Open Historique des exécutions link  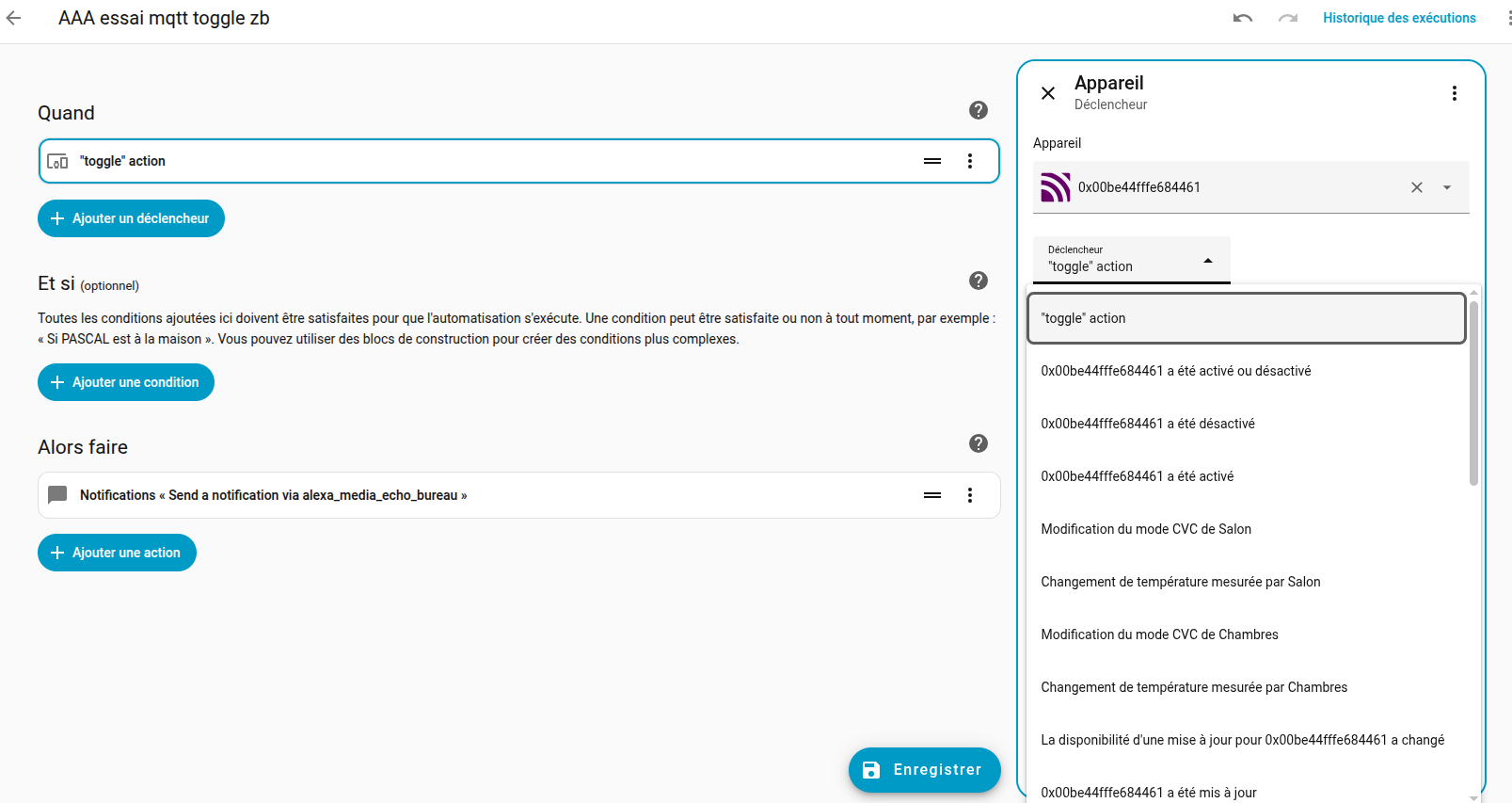coord(1398,18)
